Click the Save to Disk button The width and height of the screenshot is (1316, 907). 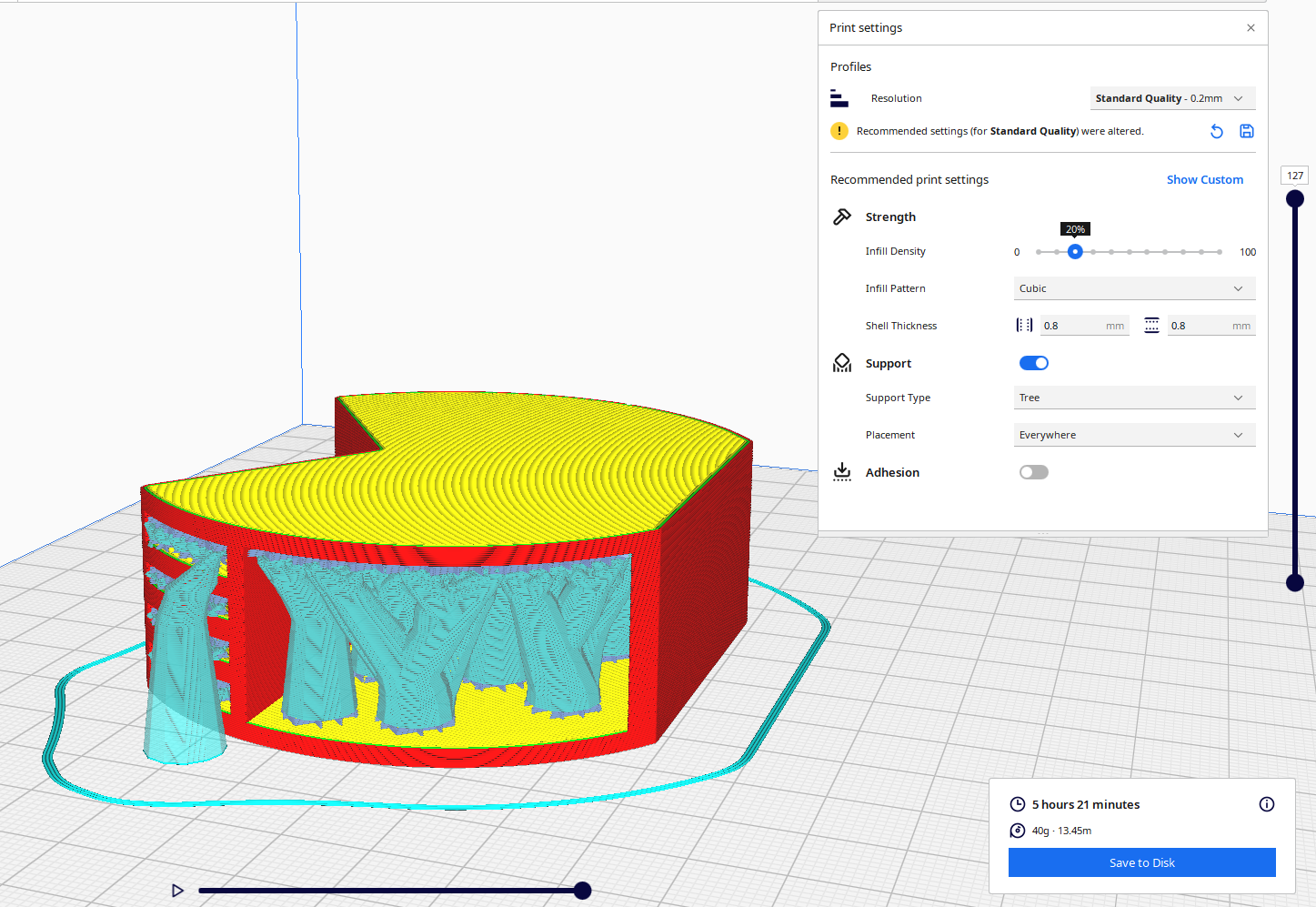pyautogui.click(x=1141, y=862)
